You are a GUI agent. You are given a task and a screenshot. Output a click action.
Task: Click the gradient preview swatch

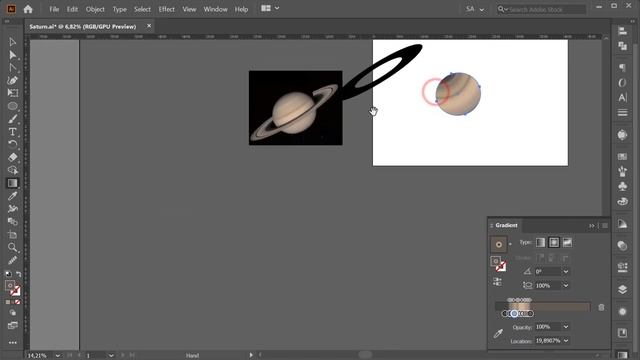[498, 244]
